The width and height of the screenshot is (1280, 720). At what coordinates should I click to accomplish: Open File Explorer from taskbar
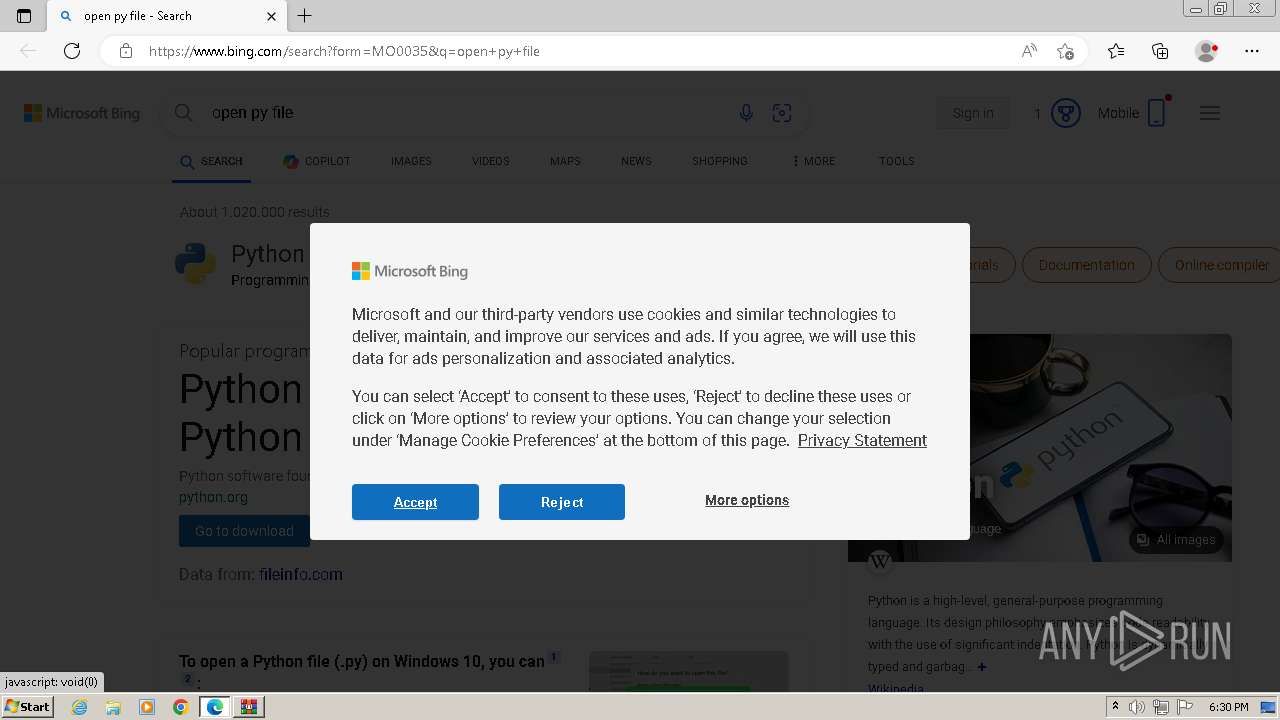[113, 707]
